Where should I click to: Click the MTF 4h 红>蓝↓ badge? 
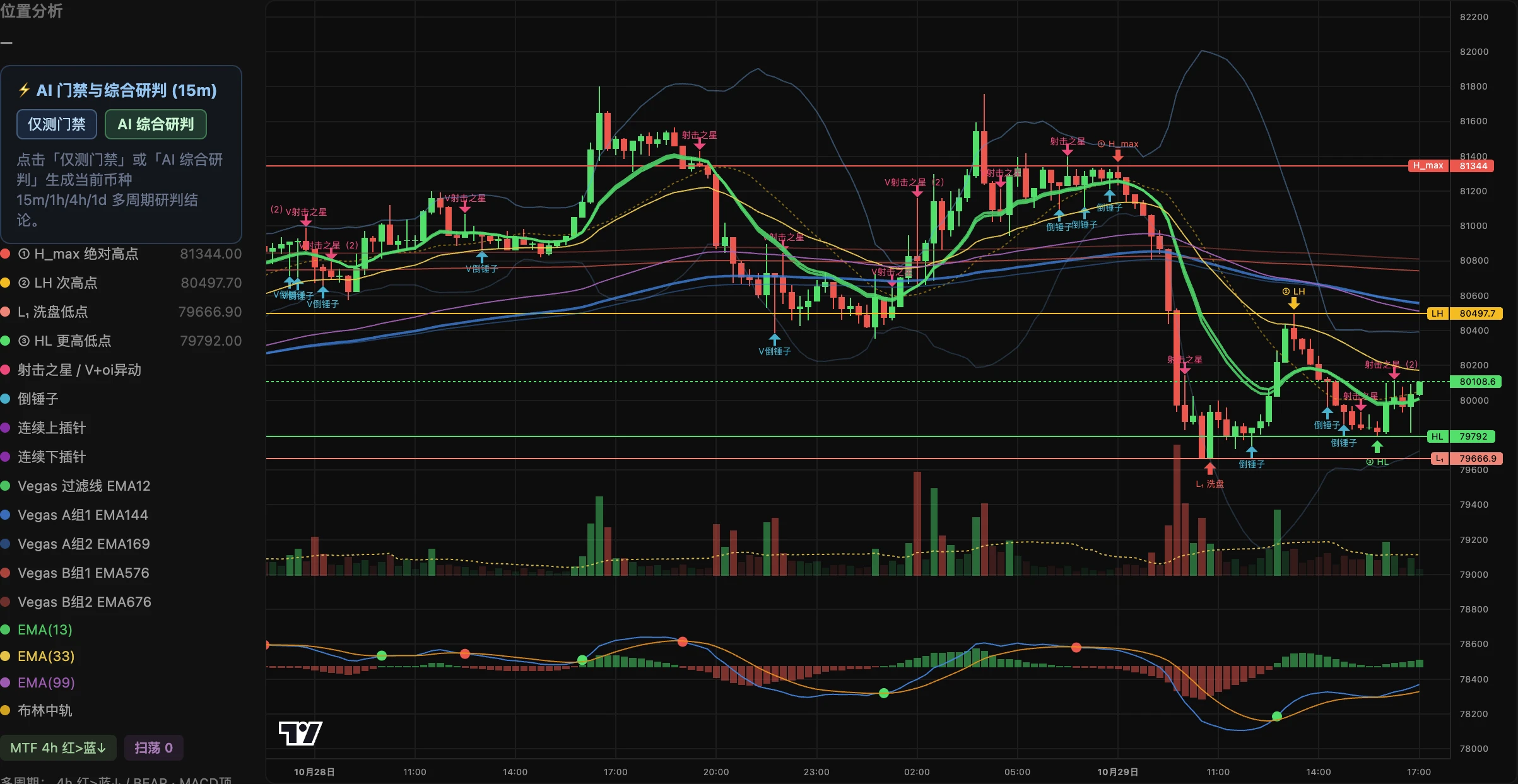pyautogui.click(x=58, y=748)
